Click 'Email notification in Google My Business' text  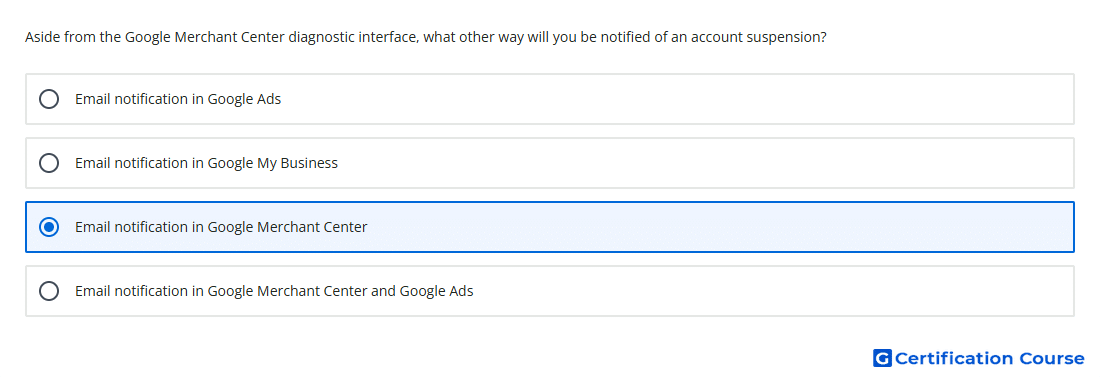(x=206, y=163)
